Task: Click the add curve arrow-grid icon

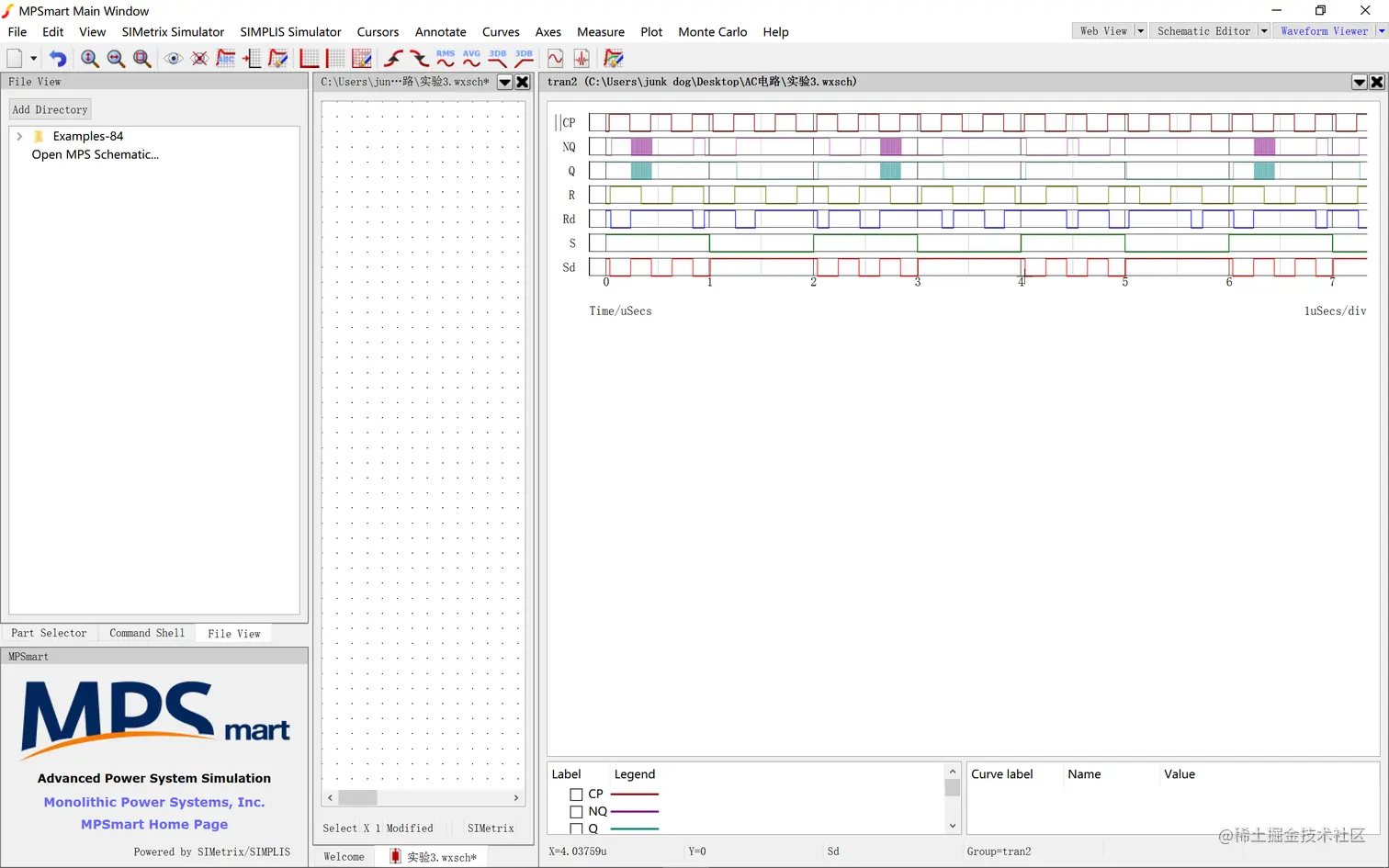Action: 252,59
